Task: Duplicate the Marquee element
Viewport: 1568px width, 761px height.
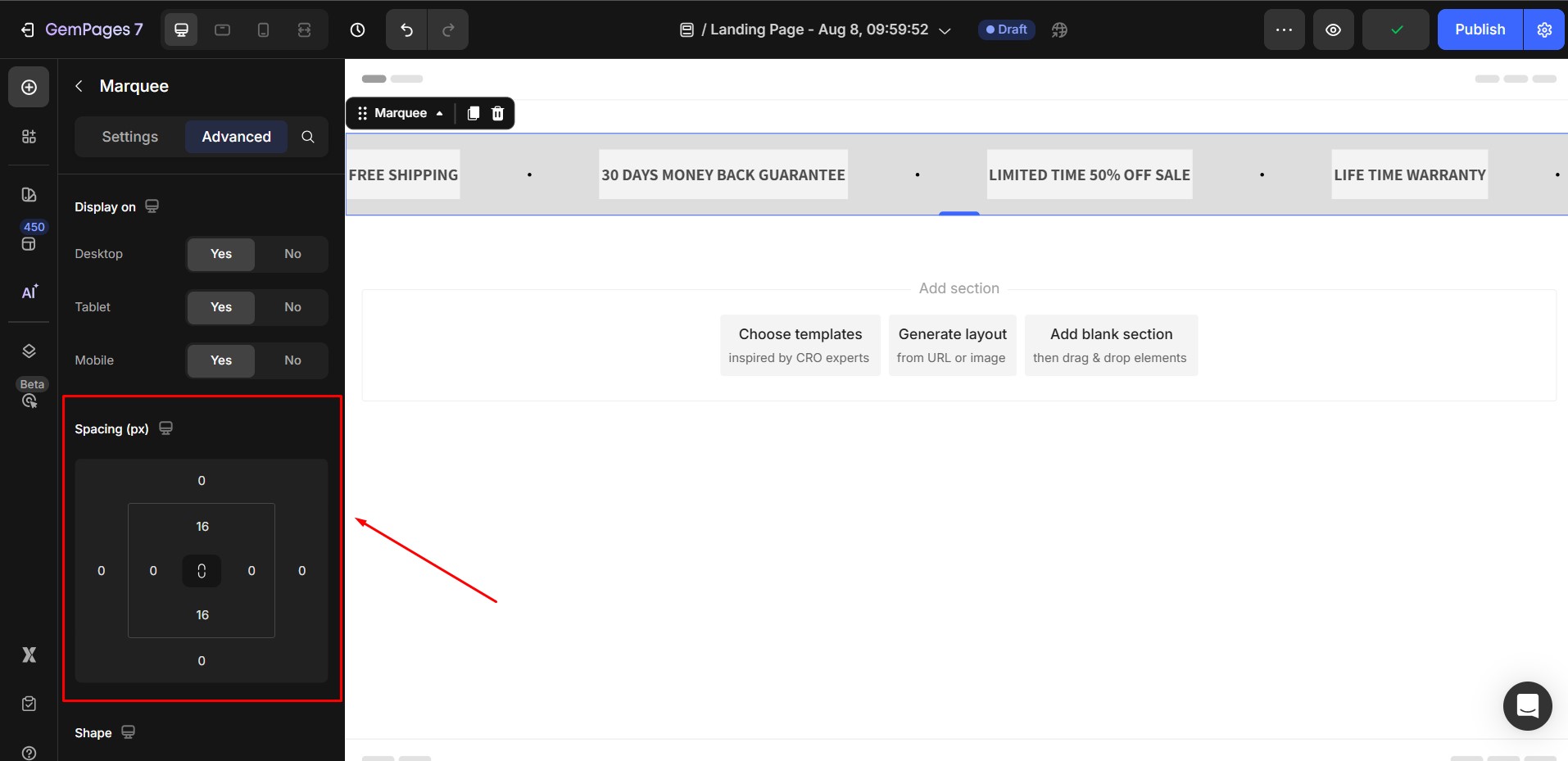Action: pyautogui.click(x=473, y=113)
